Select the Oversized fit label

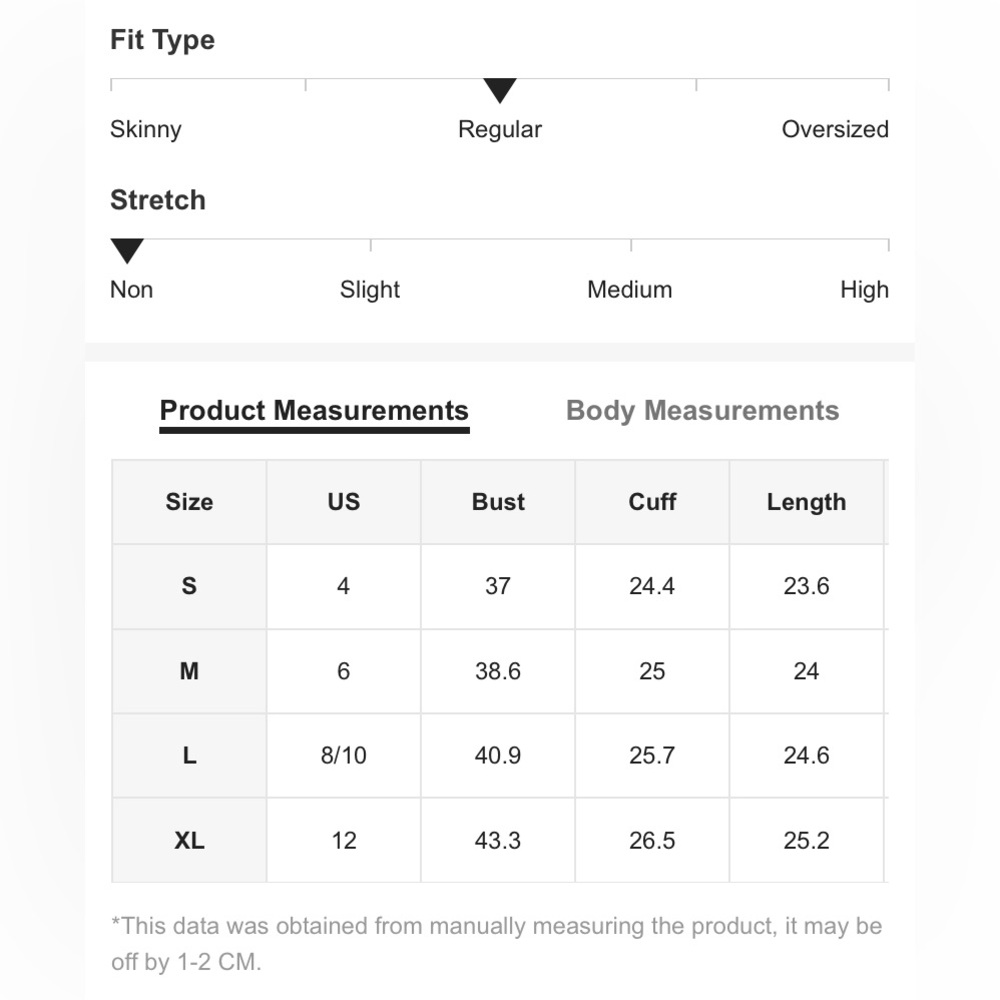click(x=835, y=129)
